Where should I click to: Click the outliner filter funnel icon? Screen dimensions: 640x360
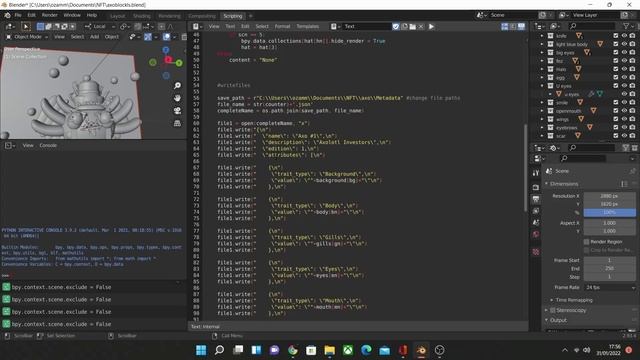[626, 26]
